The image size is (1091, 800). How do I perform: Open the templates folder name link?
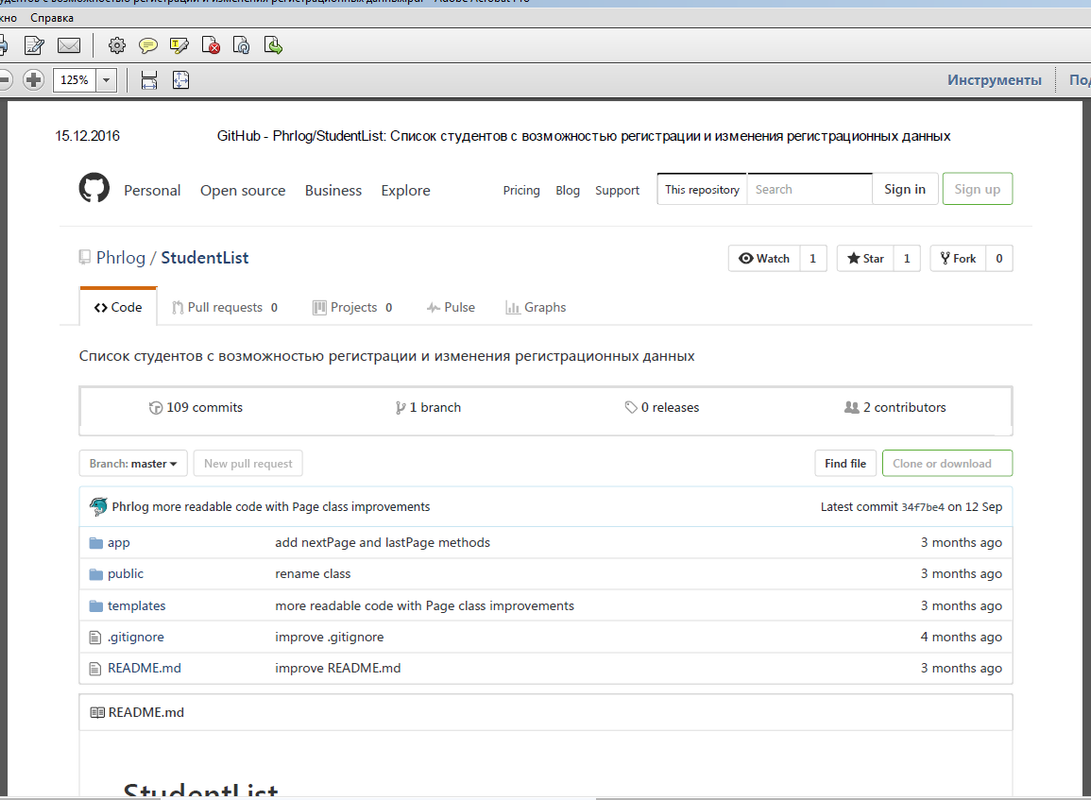pyautogui.click(x=136, y=606)
